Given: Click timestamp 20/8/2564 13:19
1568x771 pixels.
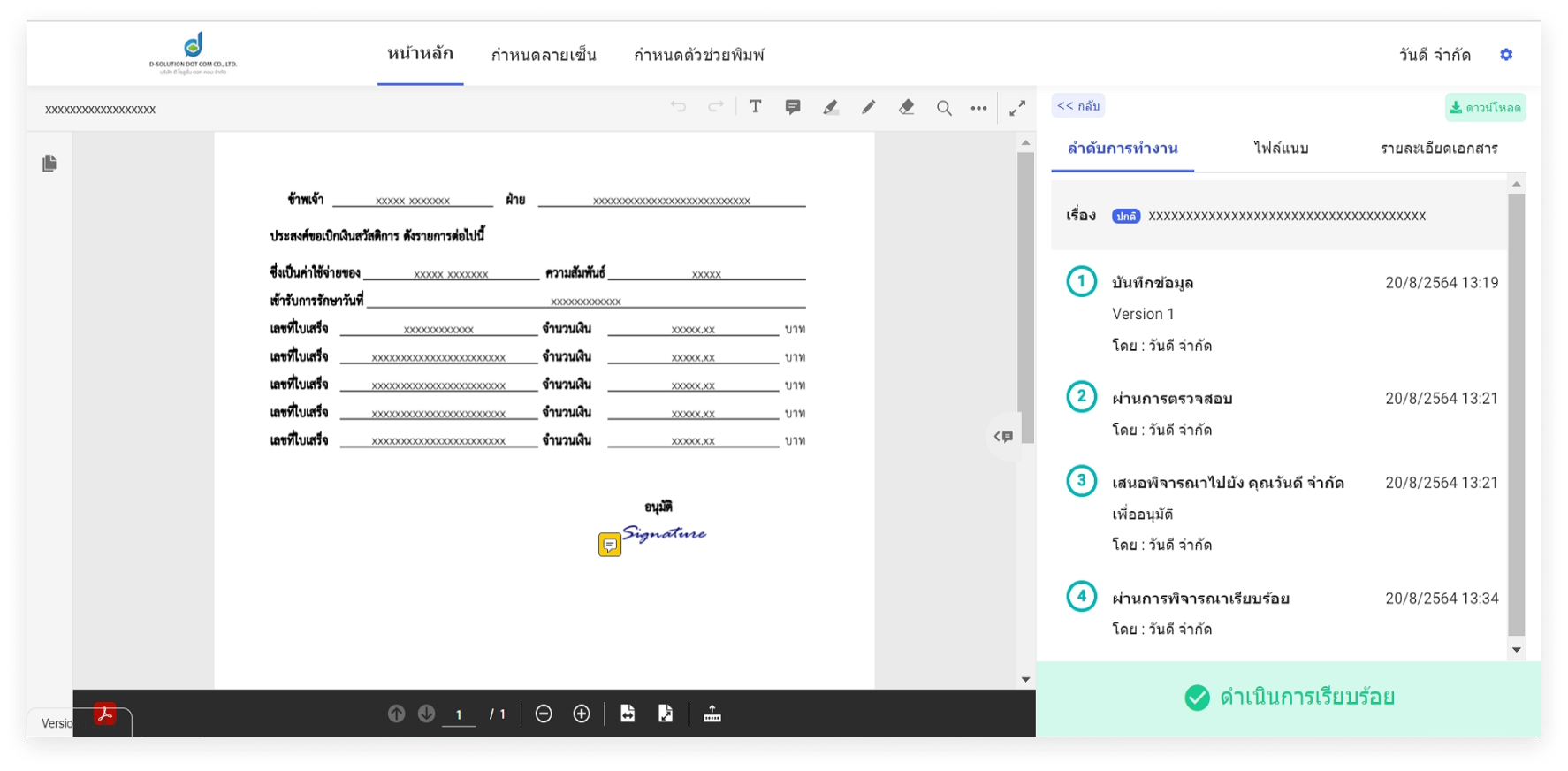Looking at the screenshot, I should pyautogui.click(x=1442, y=283).
